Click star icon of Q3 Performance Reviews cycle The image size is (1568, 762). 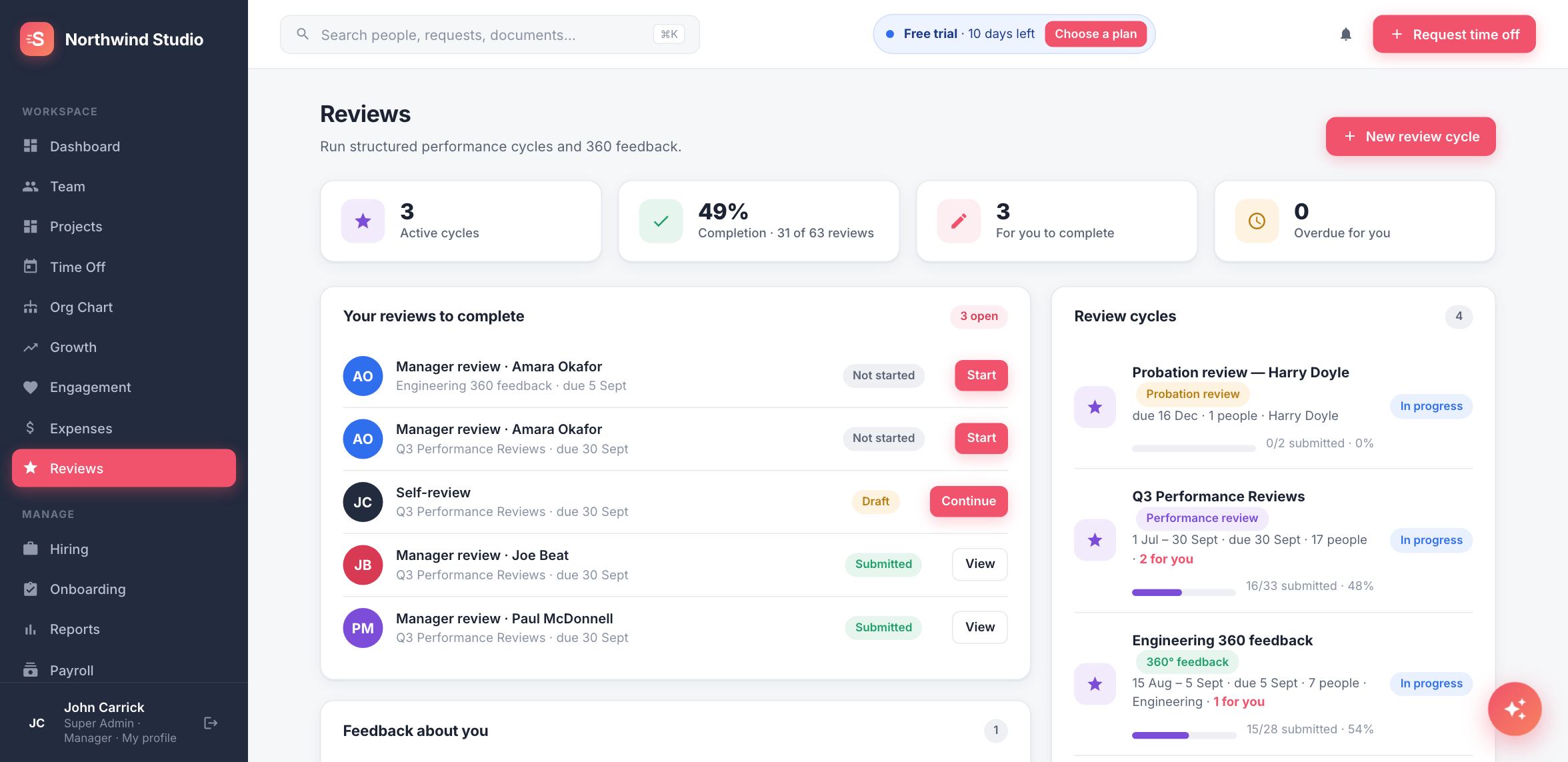[x=1095, y=540]
